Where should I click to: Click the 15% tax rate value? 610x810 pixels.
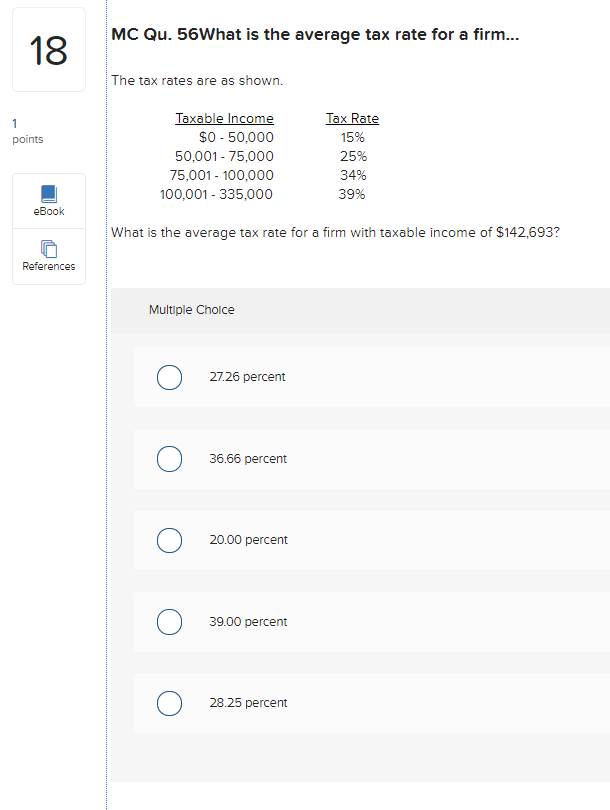tap(352, 137)
